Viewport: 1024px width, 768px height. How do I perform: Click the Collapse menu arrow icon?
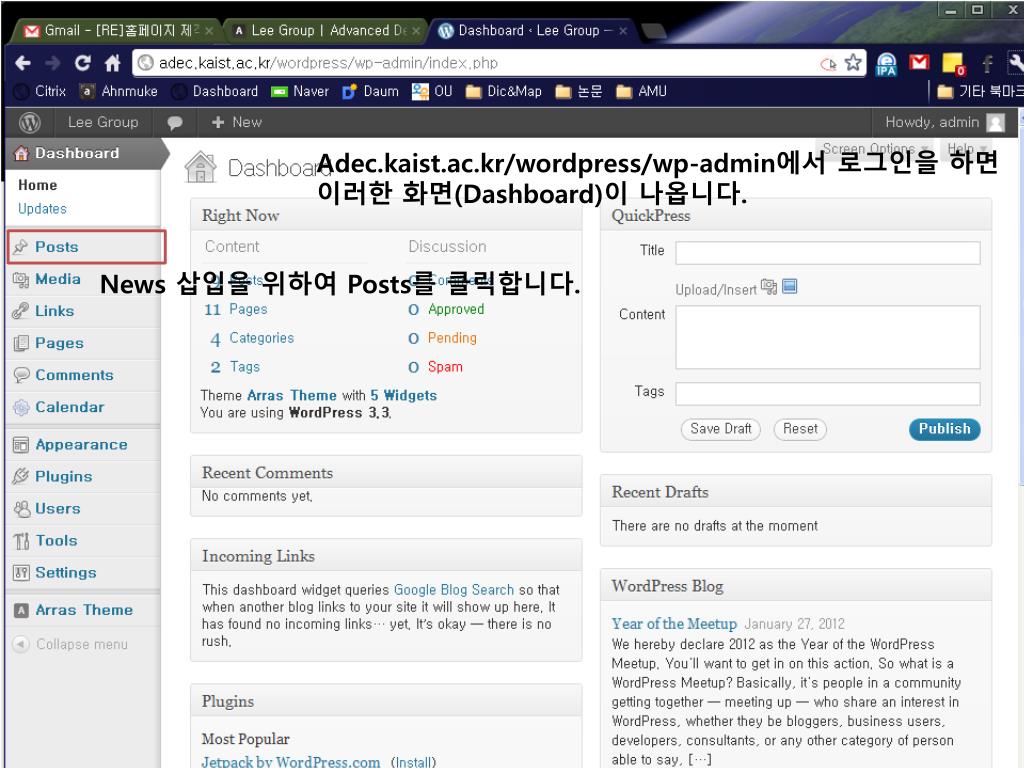(x=21, y=644)
